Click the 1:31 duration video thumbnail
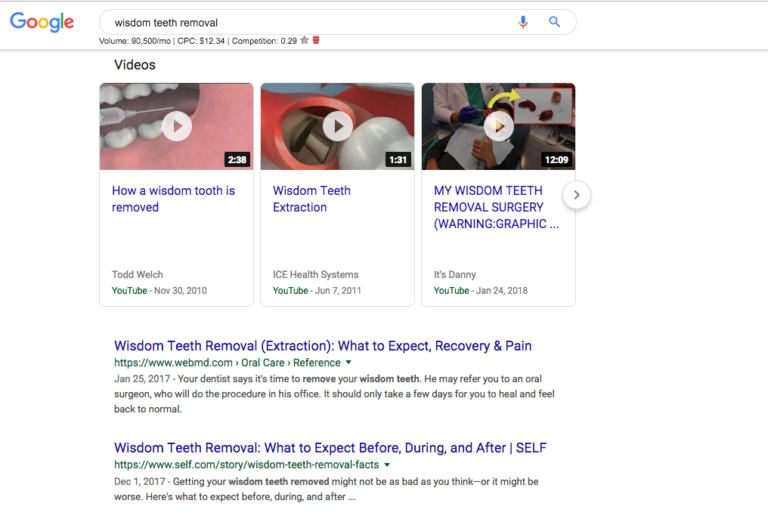The image size is (768, 528). pyautogui.click(x=337, y=126)
